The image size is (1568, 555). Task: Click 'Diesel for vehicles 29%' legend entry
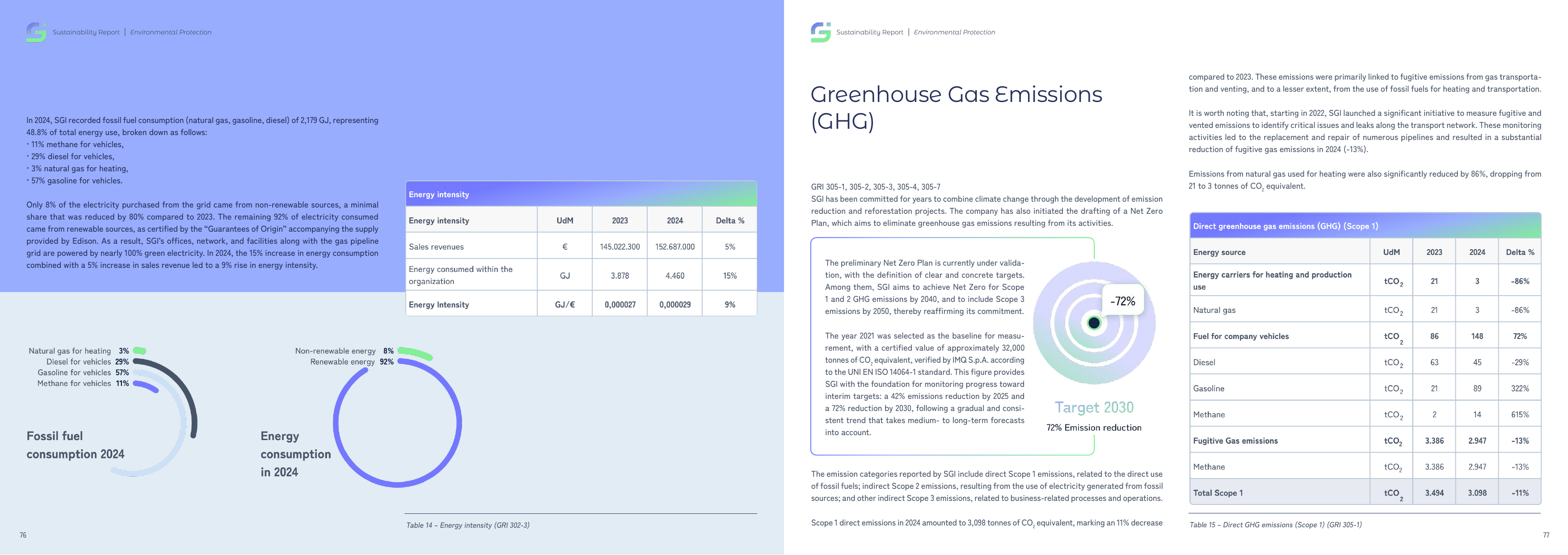(x=88, y=362)
